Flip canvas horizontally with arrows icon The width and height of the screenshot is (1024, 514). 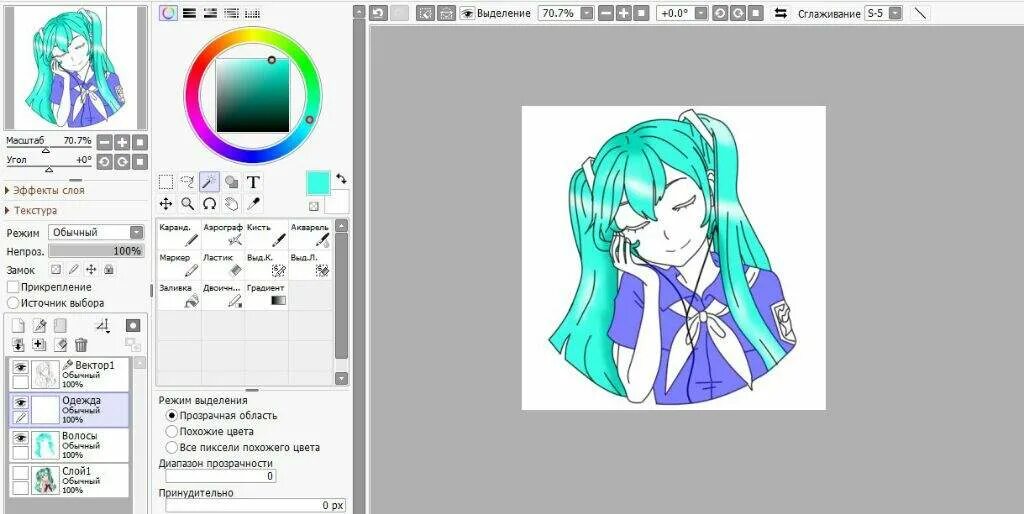(780, 13)
